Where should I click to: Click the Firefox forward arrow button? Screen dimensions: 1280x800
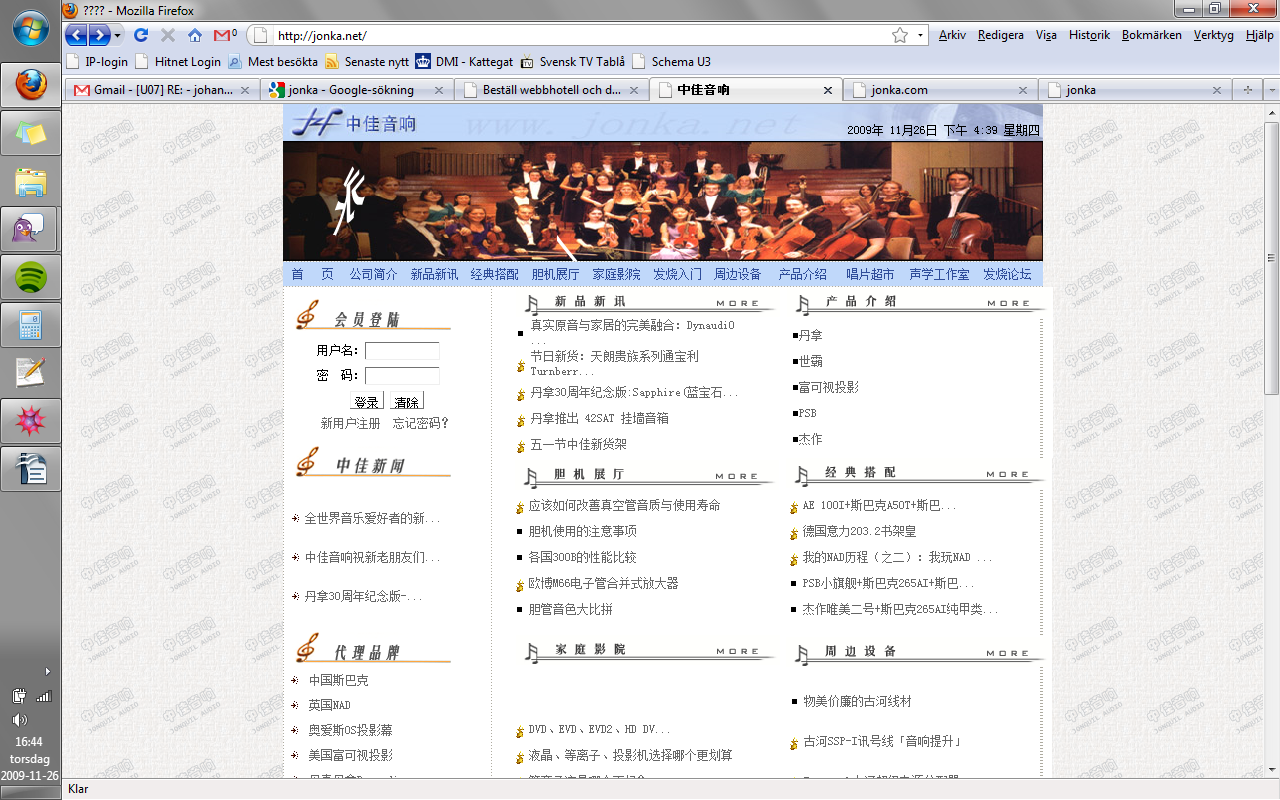tap(99, 35)
